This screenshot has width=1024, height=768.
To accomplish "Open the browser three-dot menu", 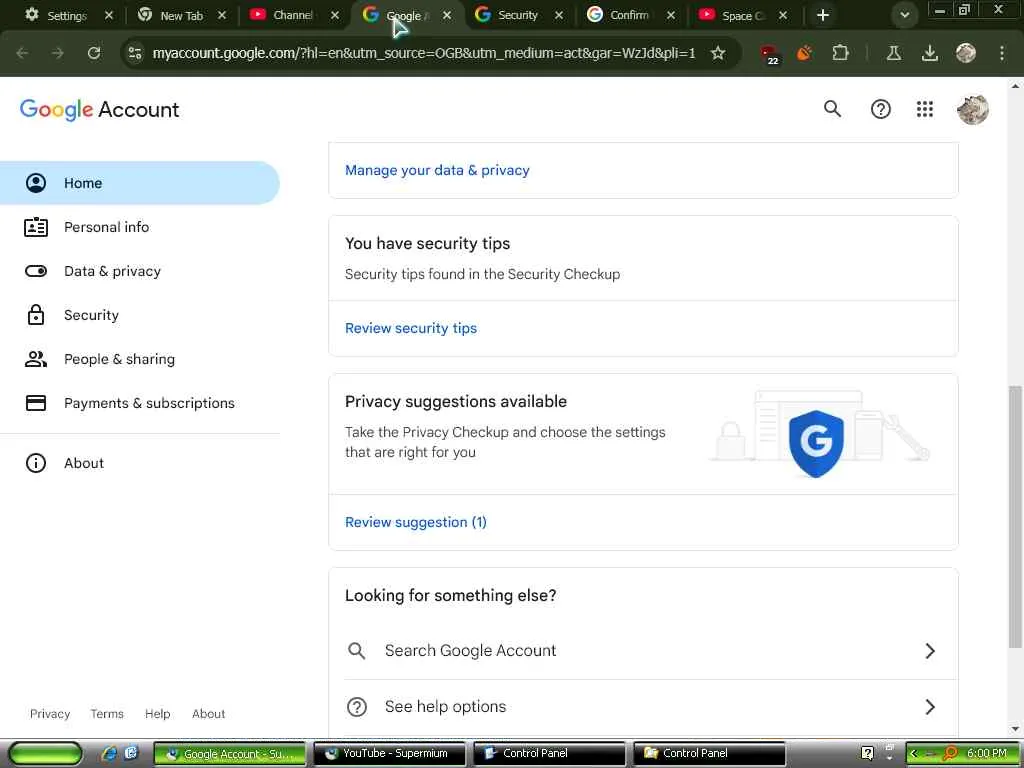I will 1002,53.
